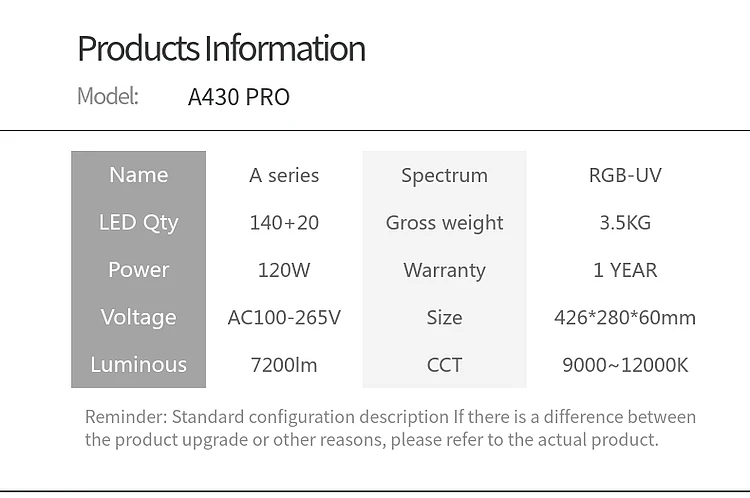Select the 426*280*60mm size value

[x=625, y=317]
